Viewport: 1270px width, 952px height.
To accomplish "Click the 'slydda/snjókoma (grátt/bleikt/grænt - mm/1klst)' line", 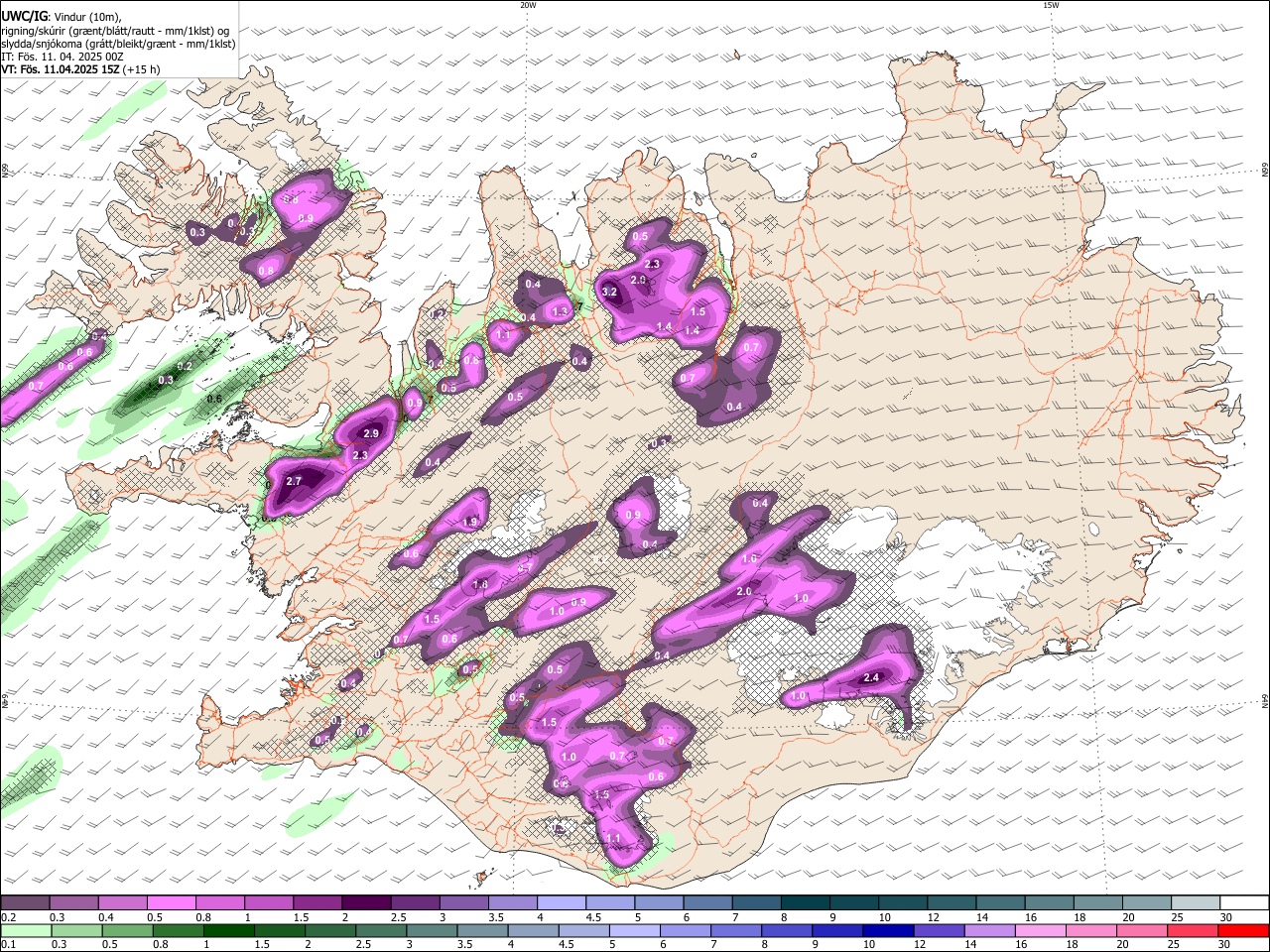I will tap(118, 44).
